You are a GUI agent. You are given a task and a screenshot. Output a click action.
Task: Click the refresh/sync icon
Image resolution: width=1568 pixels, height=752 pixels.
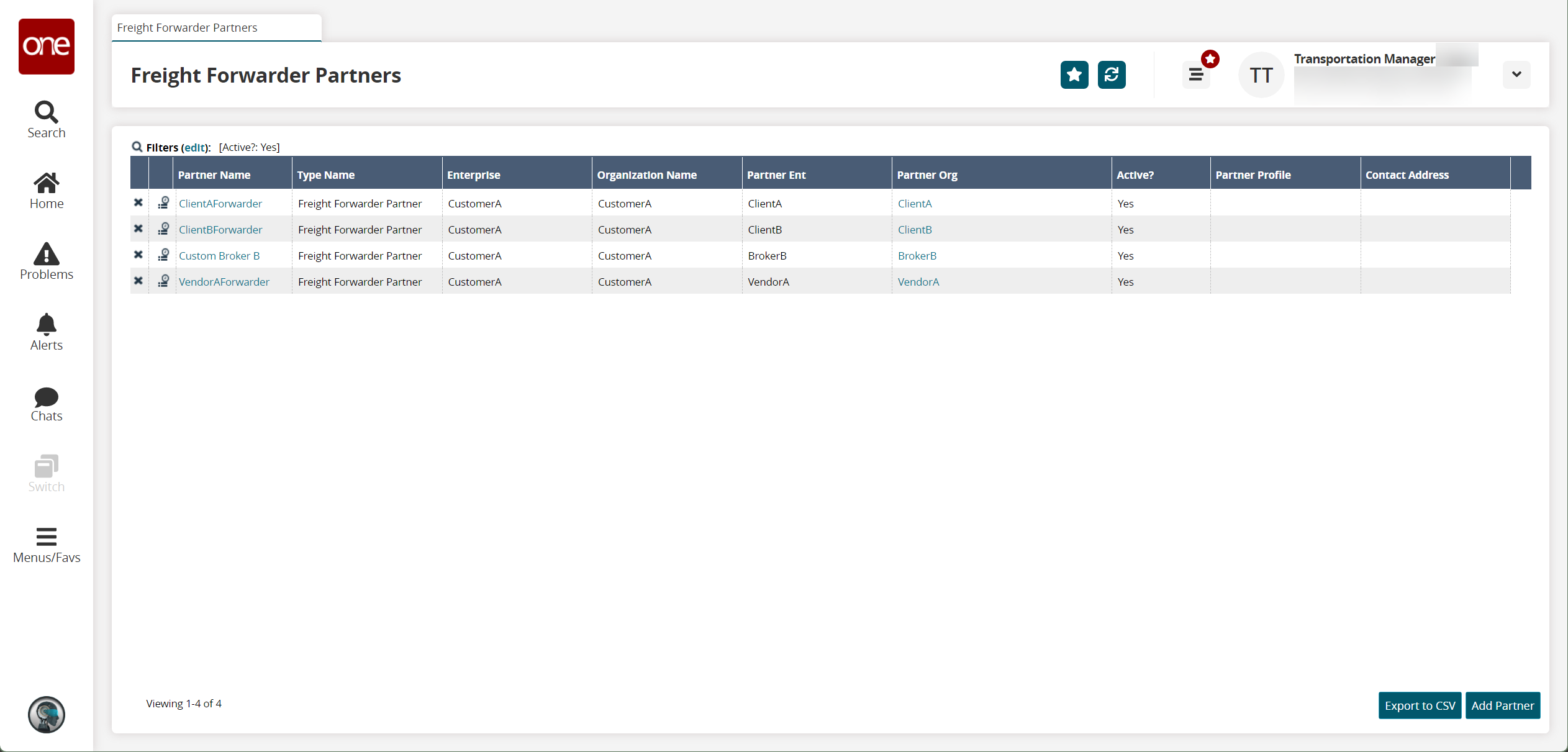pos(1112,75)
